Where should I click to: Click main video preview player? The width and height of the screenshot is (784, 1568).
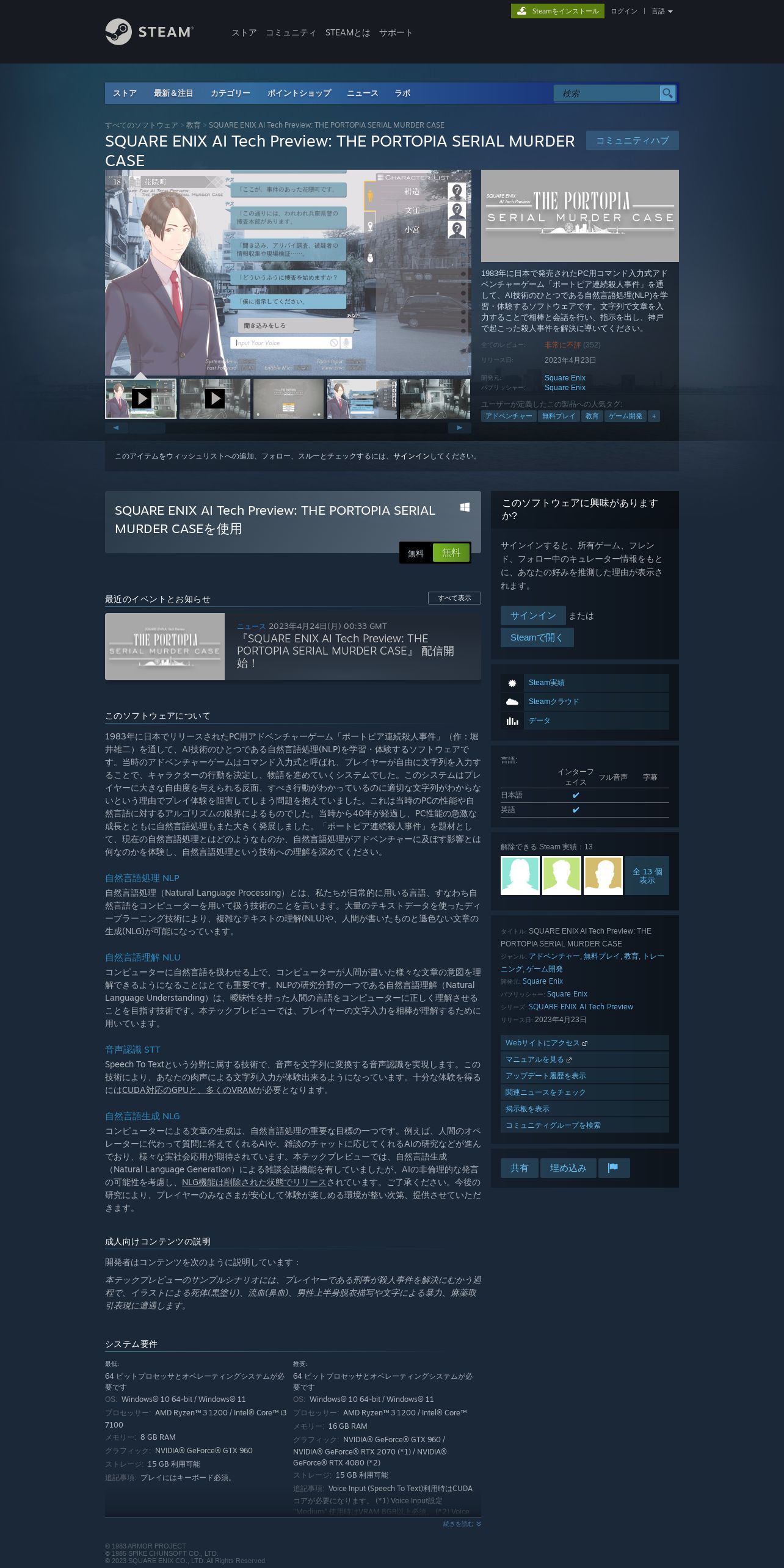(x=288, y=272)
